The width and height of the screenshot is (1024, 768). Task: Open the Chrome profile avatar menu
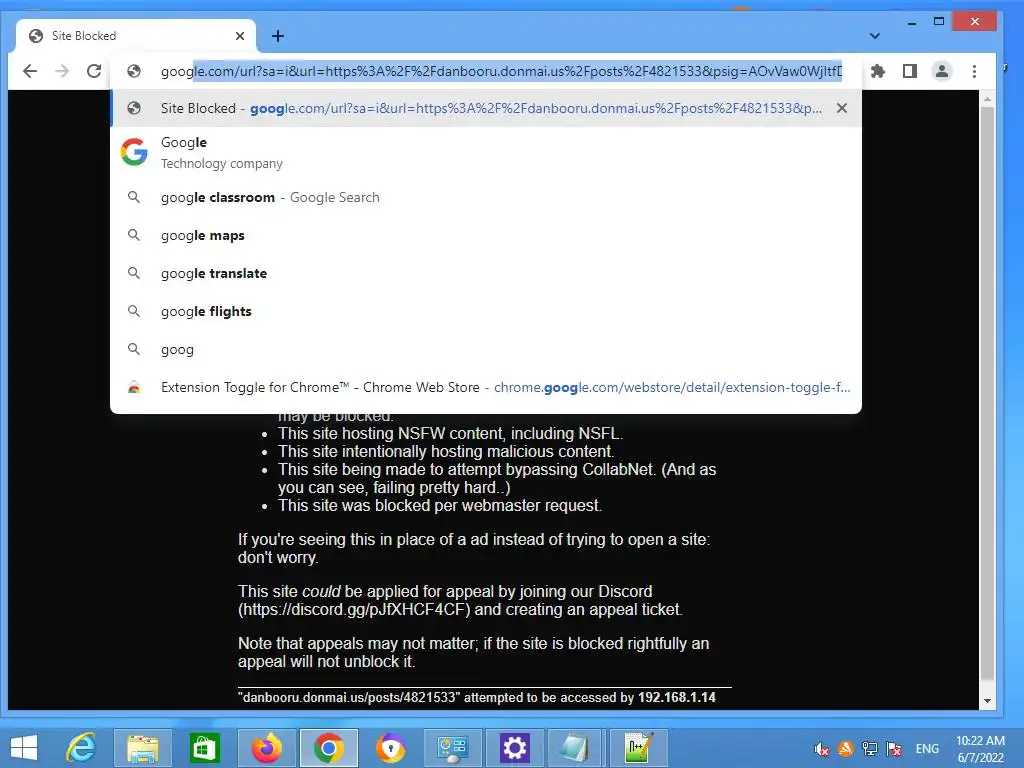point(942,71)
